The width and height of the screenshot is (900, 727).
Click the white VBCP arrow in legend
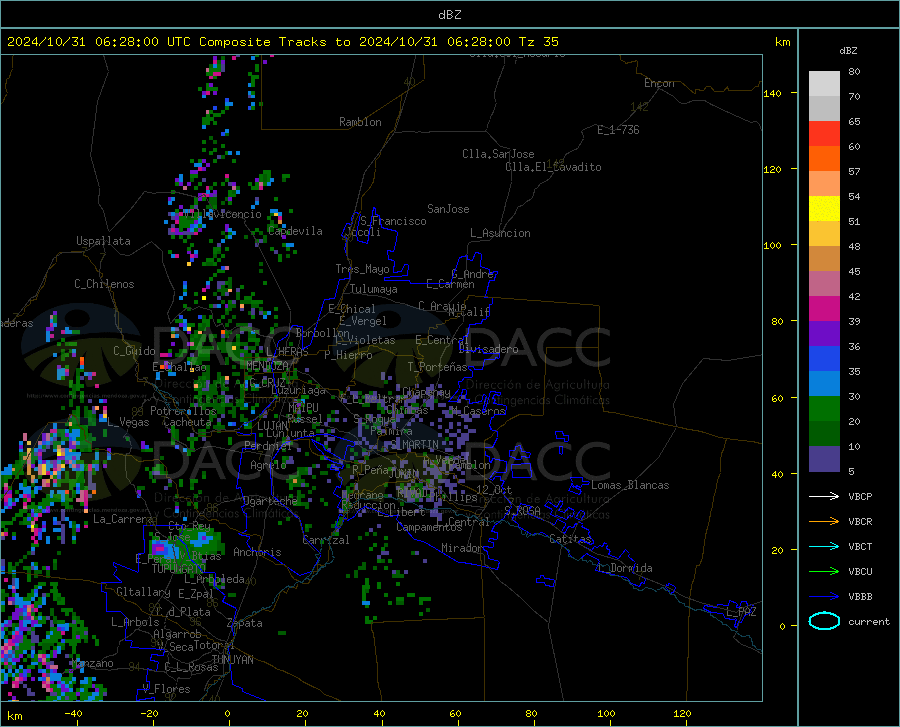(x=824, y=496)
